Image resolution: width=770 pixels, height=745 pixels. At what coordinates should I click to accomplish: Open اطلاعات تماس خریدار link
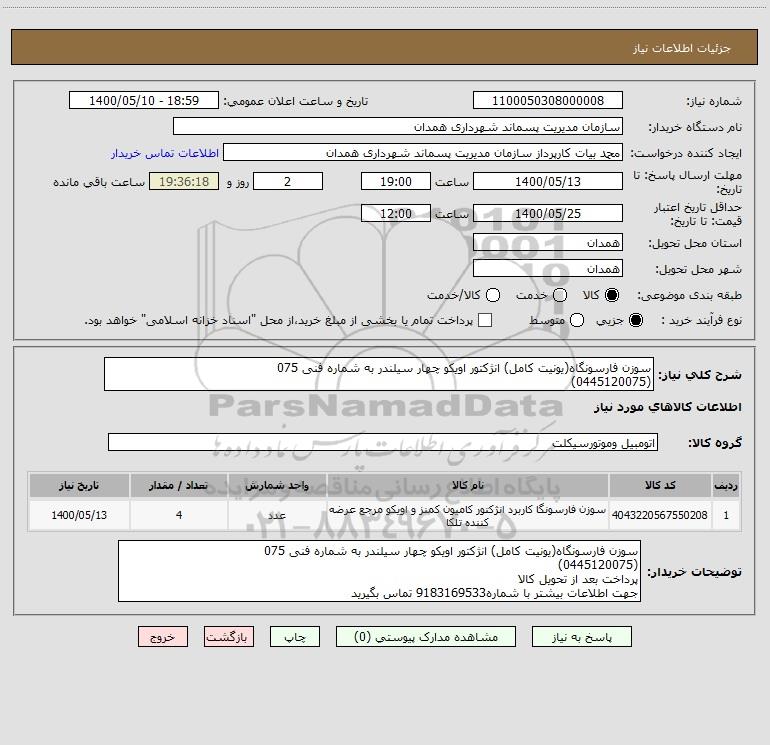(x=165, y=153)
